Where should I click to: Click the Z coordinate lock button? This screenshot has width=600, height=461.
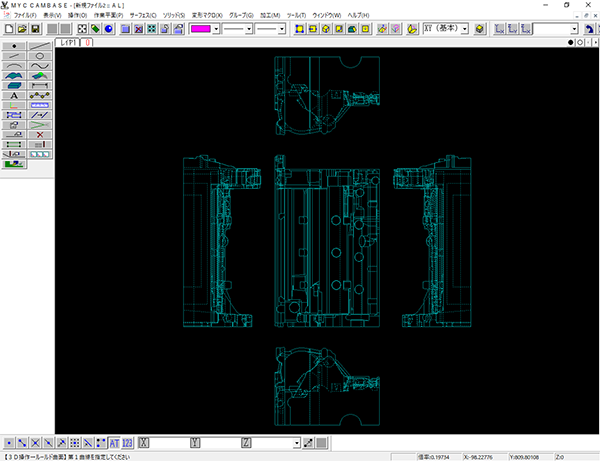tap(246, 443)
